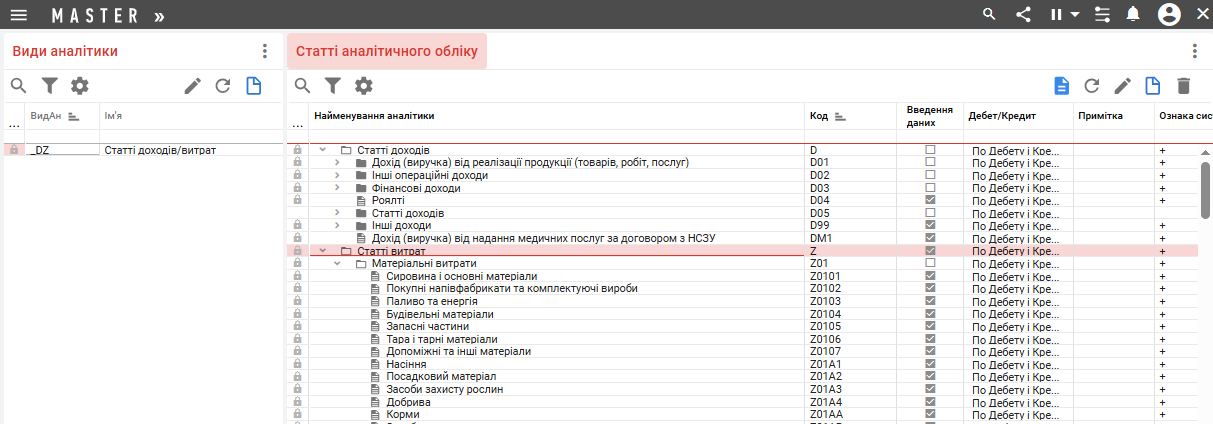Filter the Статті аналітичного обліку list
The height and width of the screenshot is (424, 1213).
coord(333,86)
